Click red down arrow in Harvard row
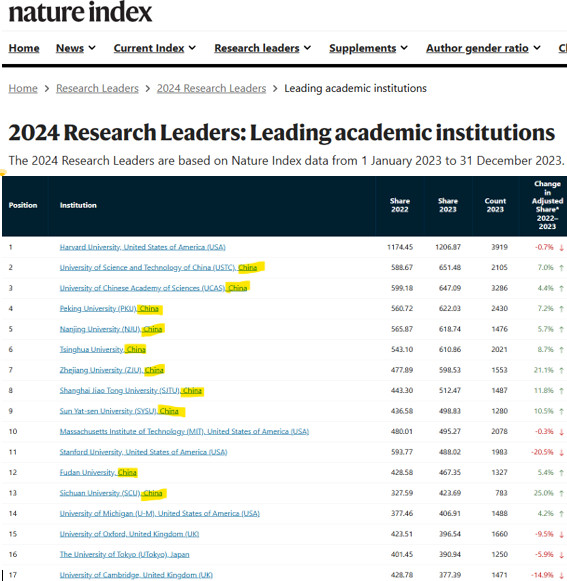The height and width of the screenshot is (581, 567). click(x=561, y=248)
